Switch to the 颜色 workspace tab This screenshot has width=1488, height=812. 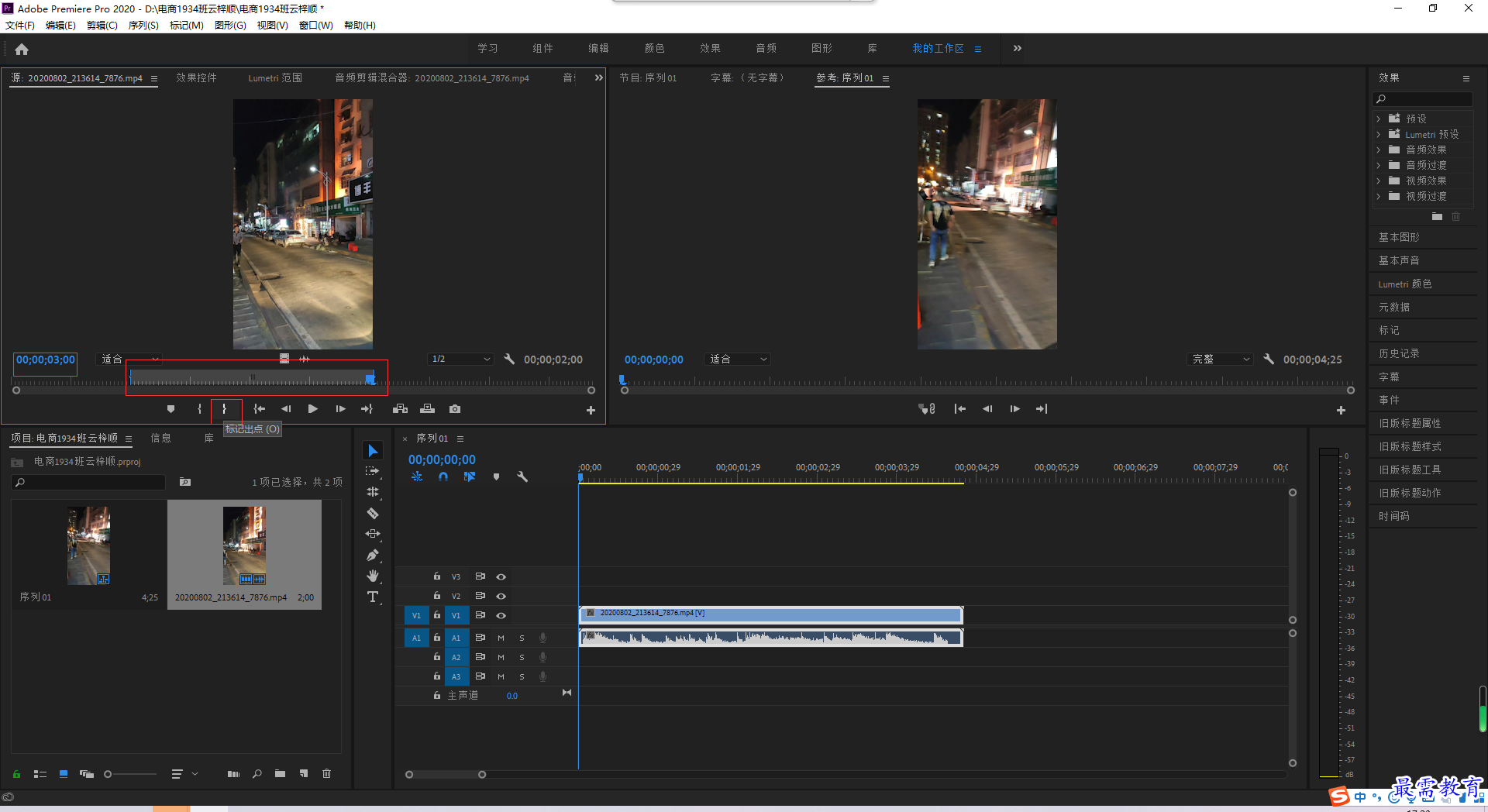(x=654, y=48)
